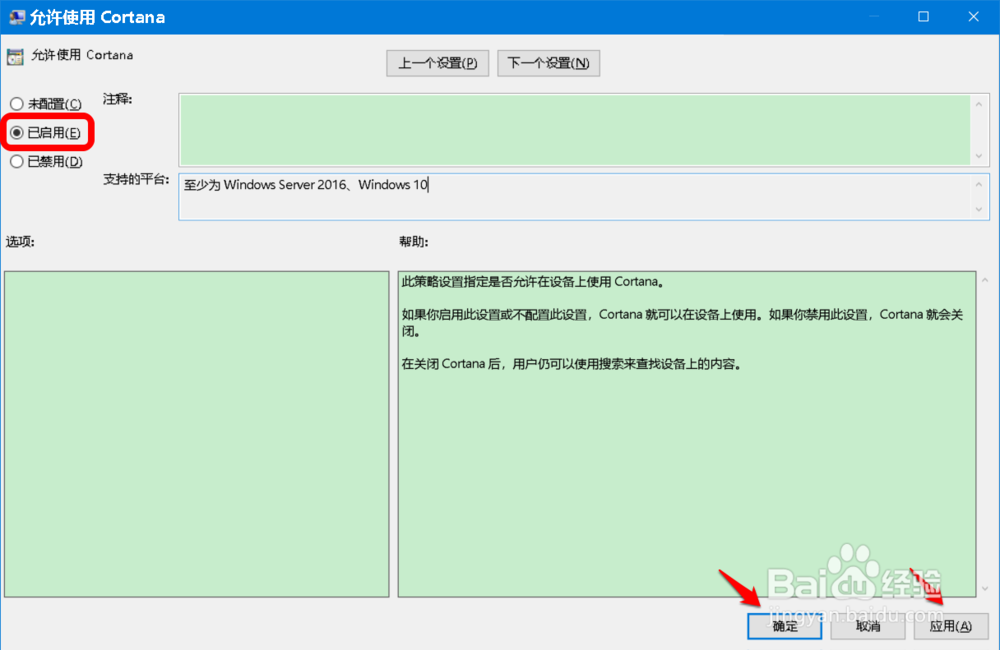Minimize the 允许使用 Cortana window
1000x650 pixels.
[x=874, y=17]
